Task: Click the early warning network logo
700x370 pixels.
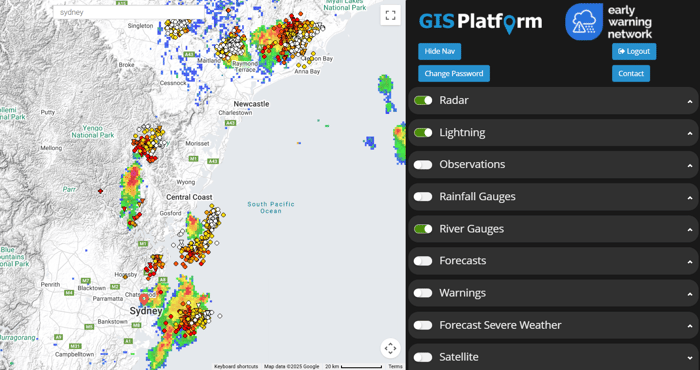Action: click(x=608, y=22)
